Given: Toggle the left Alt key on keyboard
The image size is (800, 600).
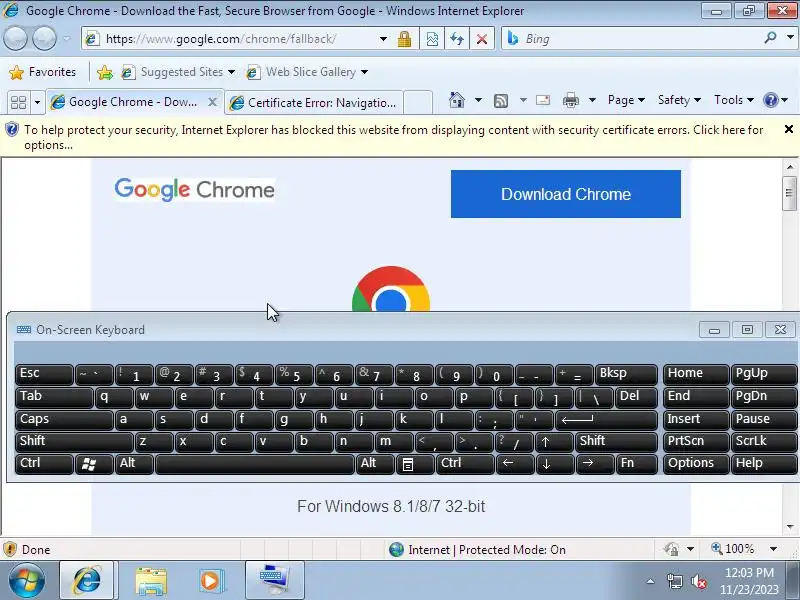Looking at the screenshot, I should click(x=134, y=464).
